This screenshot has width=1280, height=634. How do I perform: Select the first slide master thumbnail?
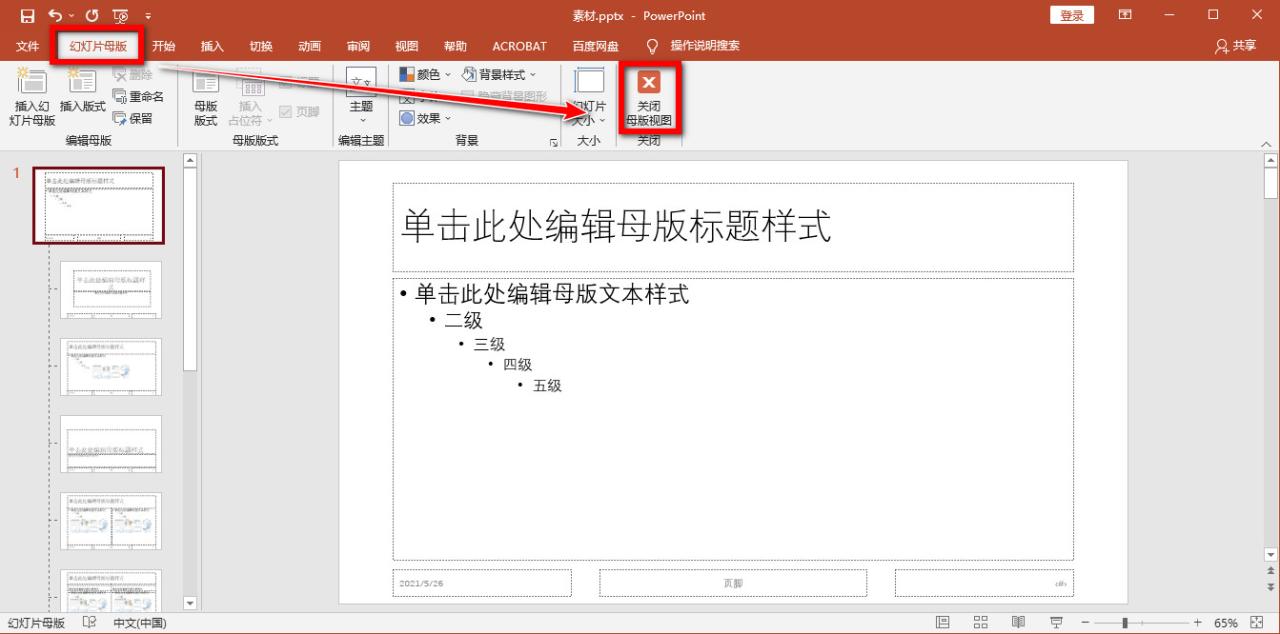pos(98,207)
